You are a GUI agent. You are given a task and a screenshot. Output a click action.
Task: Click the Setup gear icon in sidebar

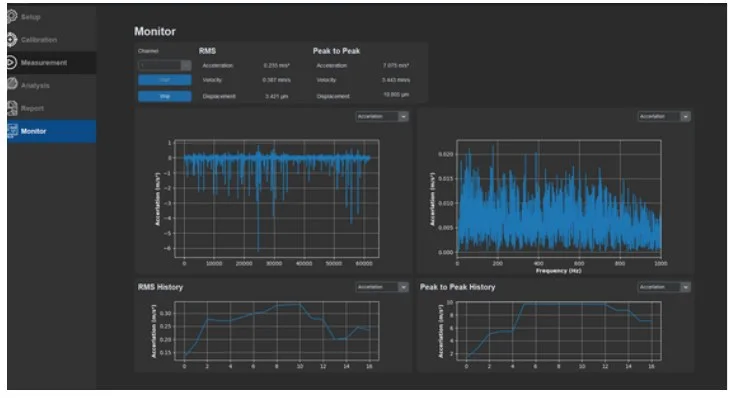[12, 16]
